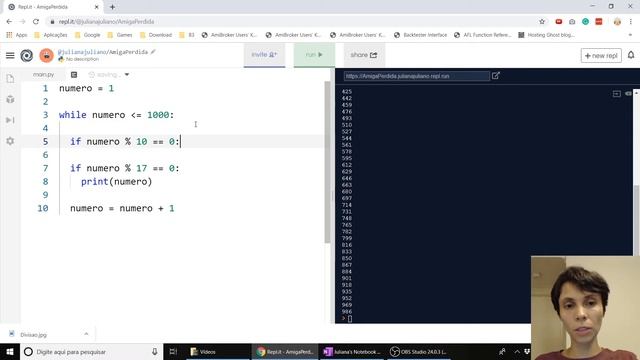Switch to OBS Studio taskbar item
Image resolution: width=640 pixels, height=360 pixels.
(418, 351)
